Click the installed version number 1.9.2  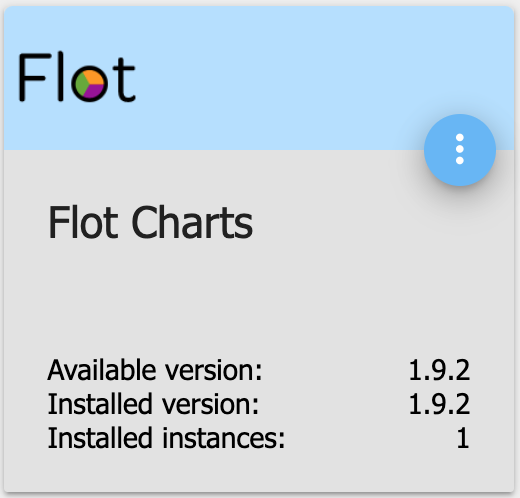pos(439,404)
